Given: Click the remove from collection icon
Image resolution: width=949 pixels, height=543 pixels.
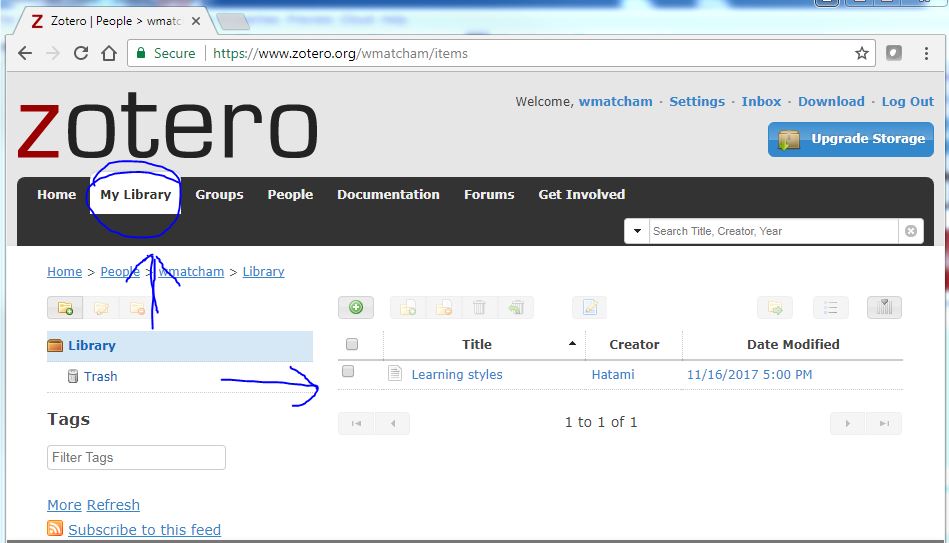Looking at the screenshot, I should pyautogui.click(x=444, y=308).
